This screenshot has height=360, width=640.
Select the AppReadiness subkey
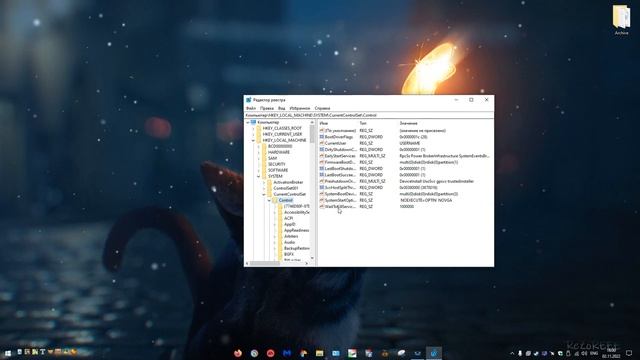pos(296,230)
